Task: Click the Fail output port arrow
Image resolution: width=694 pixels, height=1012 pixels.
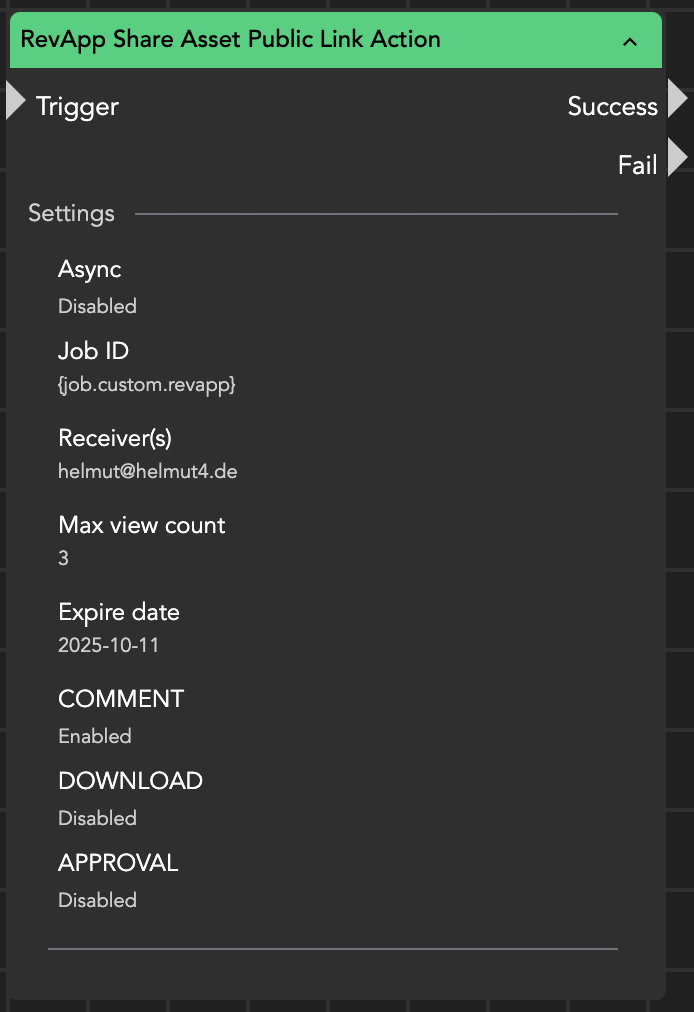Action: pos(677,158)
